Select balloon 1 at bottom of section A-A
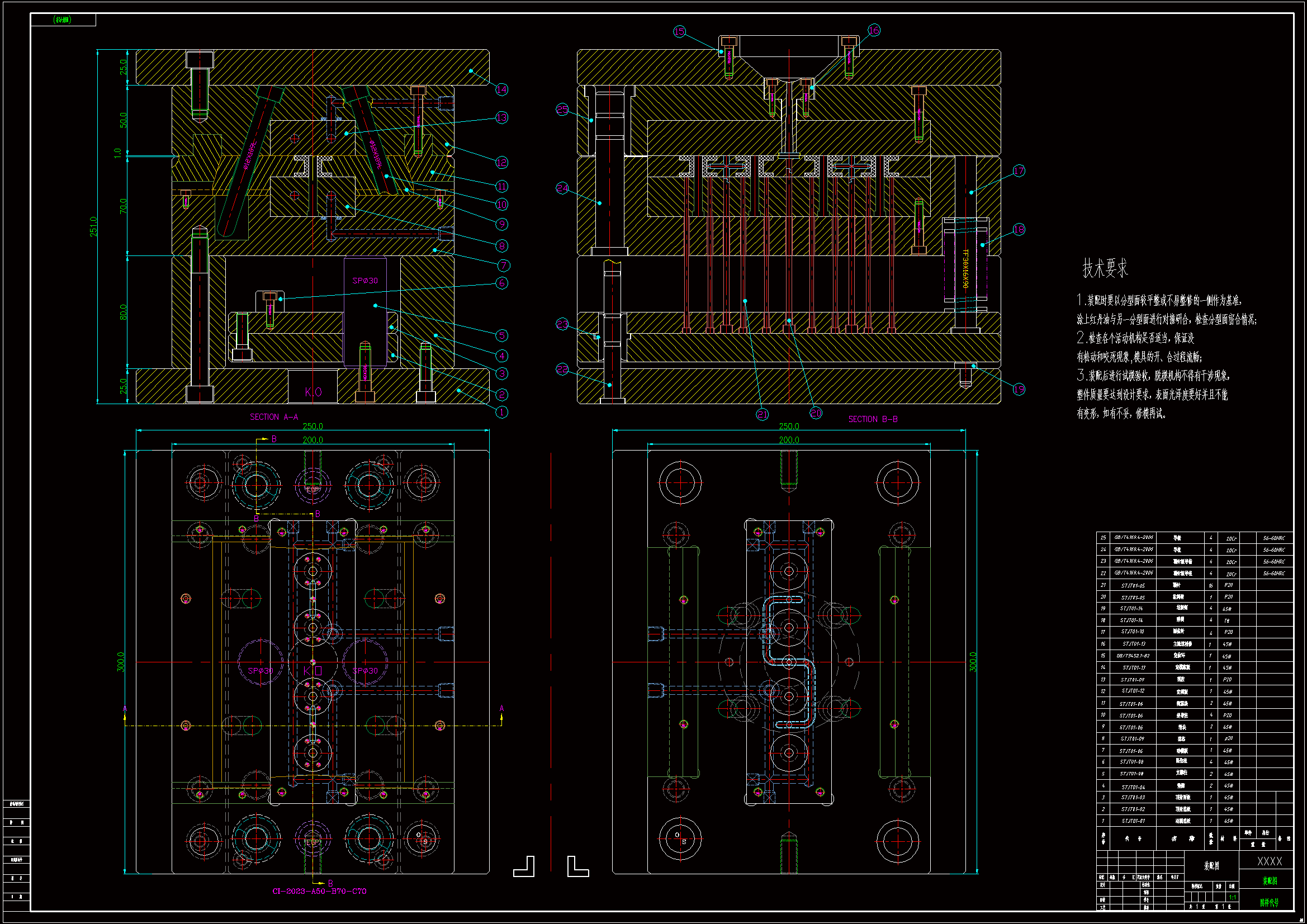The height and width of the screenshot is (924, 1307). pos(501,412)
